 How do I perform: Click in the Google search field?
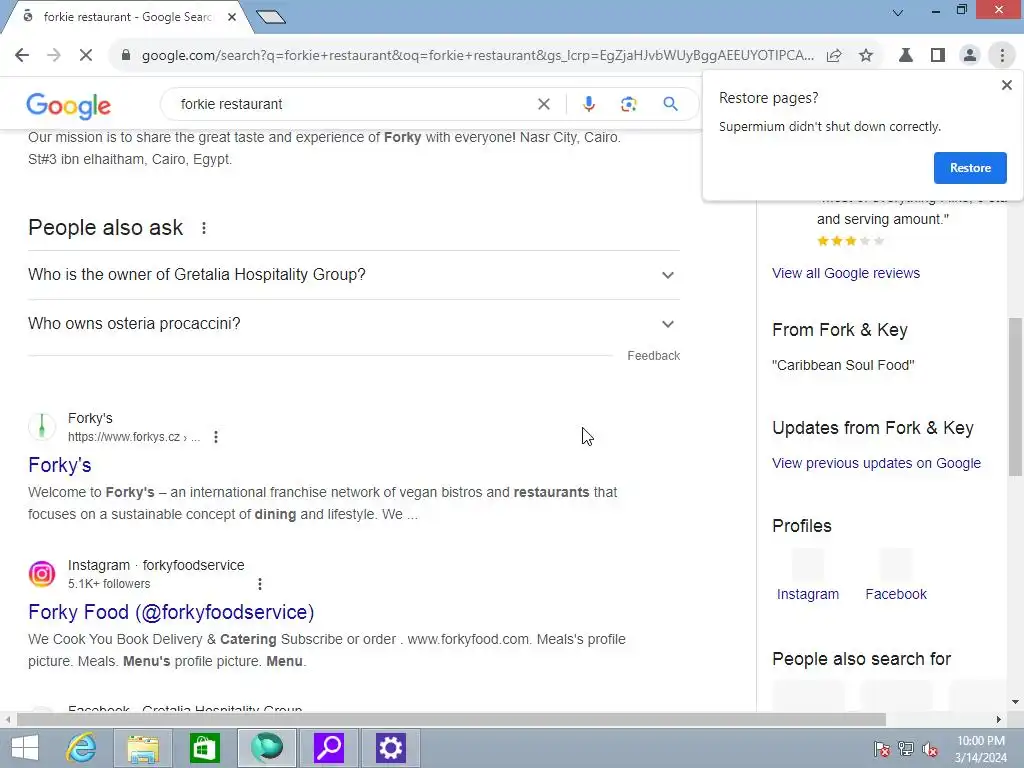coord(353,104)
